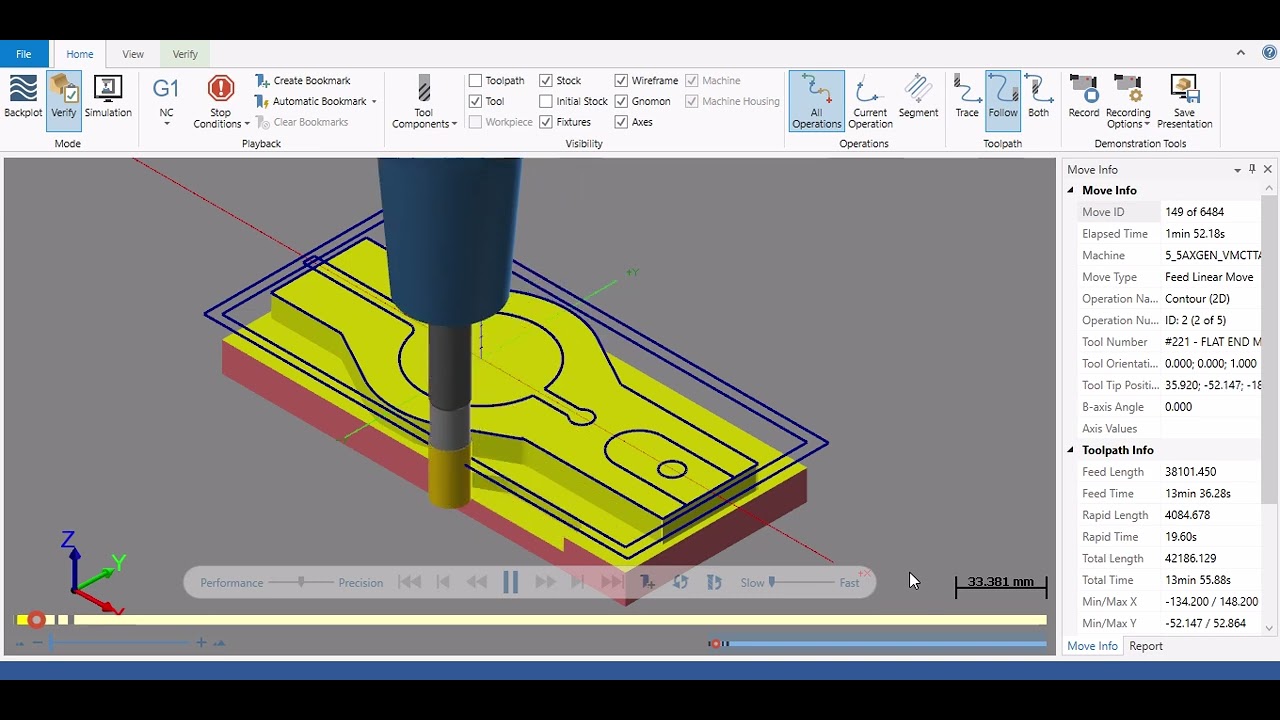Click Save Presentation
Screen dimensions: 1280x720
(1185, 101)
